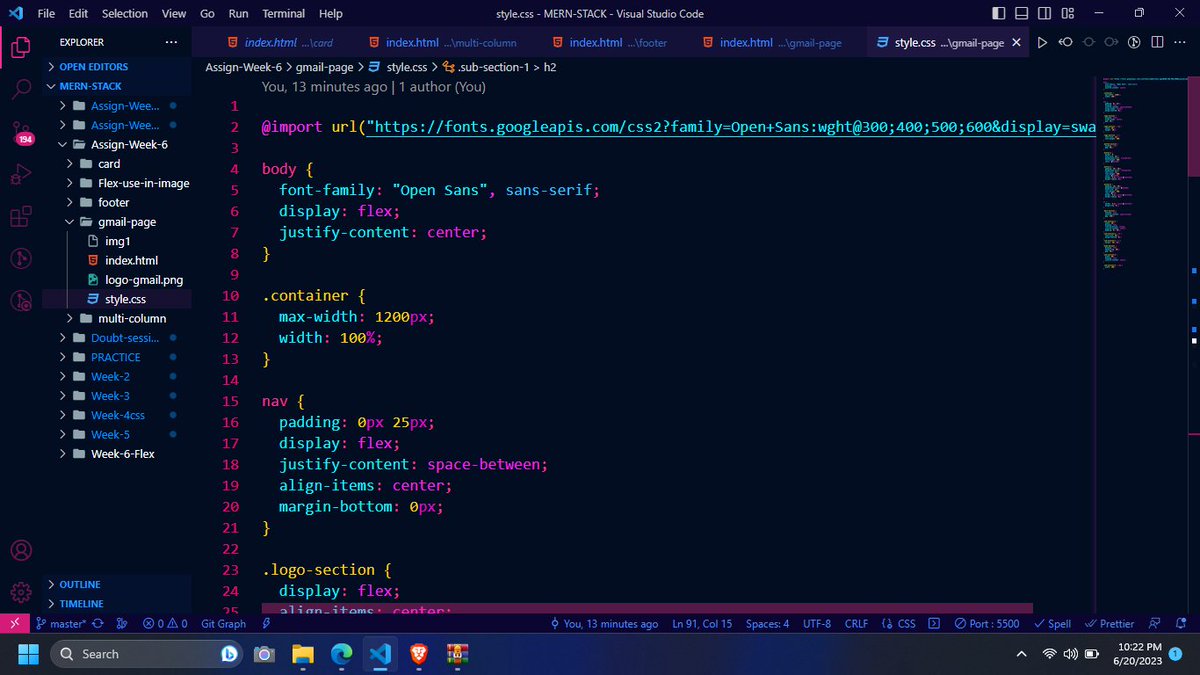
Task: Open the File menu
Action: pyautogui.click(x=46, y=14)
